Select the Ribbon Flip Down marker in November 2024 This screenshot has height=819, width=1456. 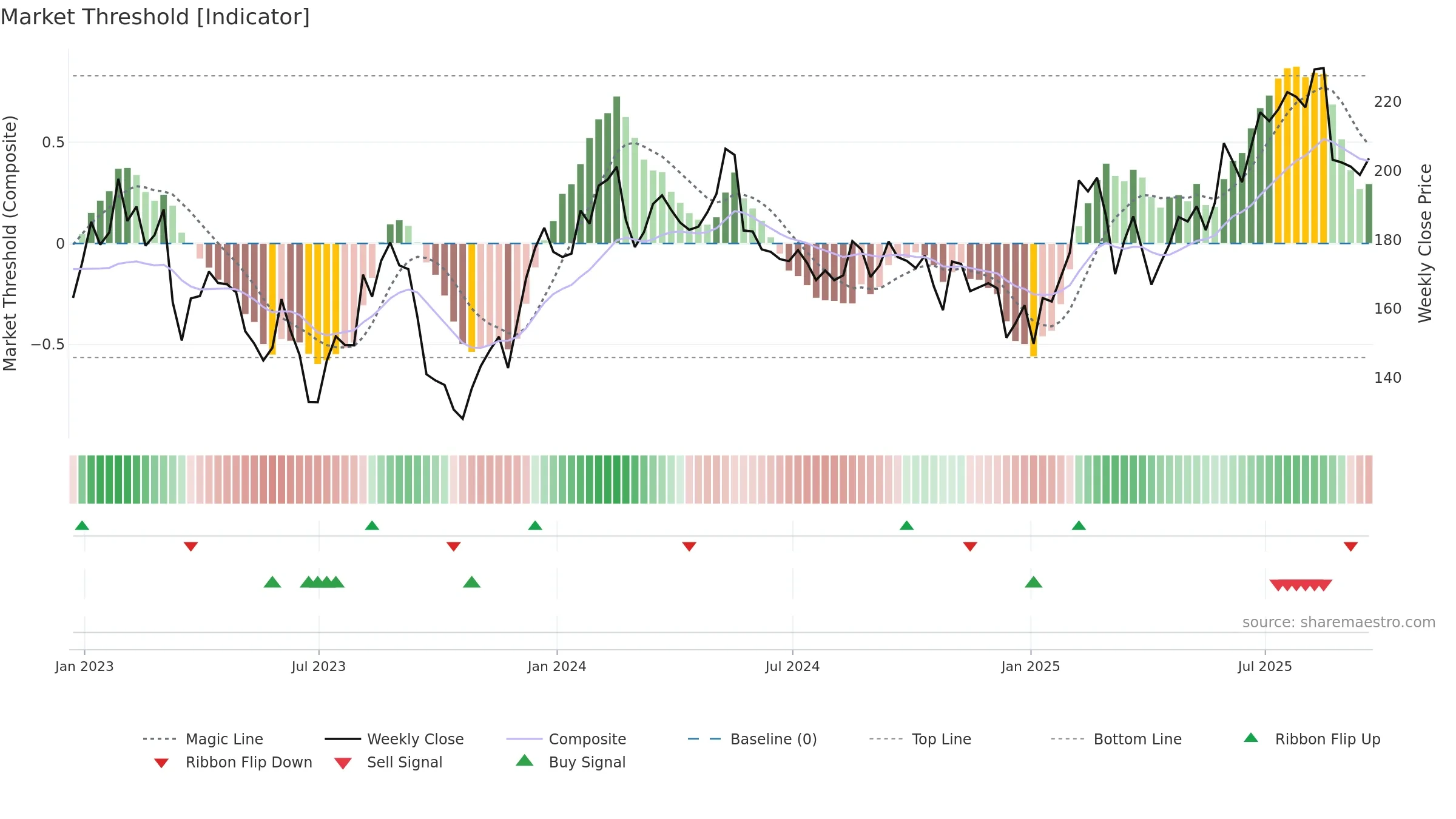pyautogui.click(x=970, y=547)
